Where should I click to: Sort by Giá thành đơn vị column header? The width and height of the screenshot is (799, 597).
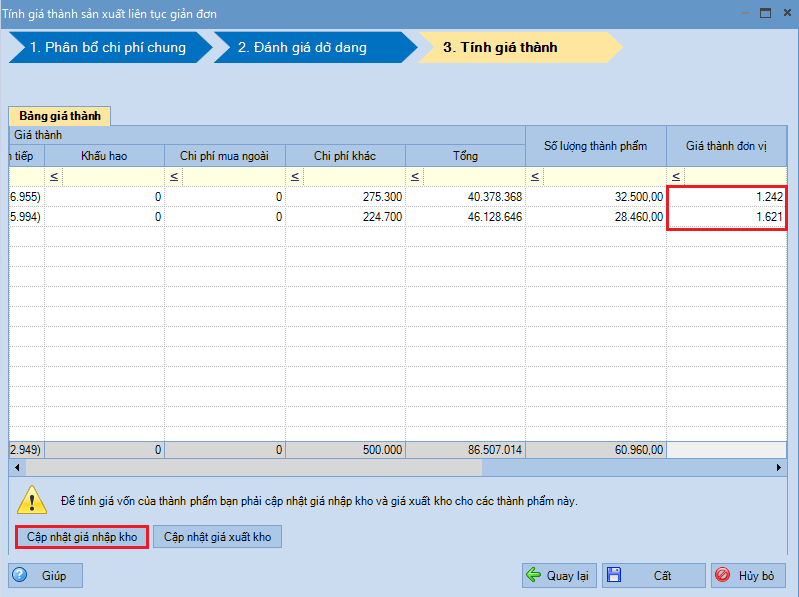pos(726,146)
